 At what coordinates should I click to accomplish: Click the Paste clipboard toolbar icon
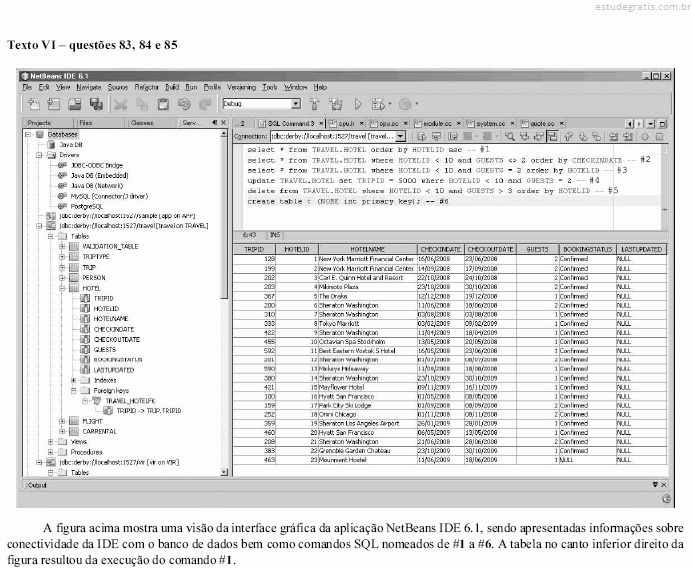pos(163,104)
